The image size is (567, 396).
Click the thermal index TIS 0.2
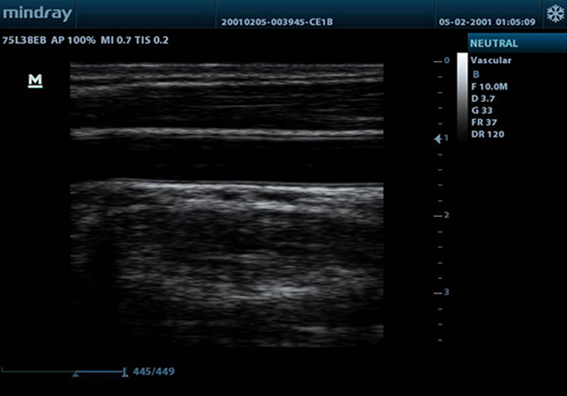pyautogui.click(x=152, y=40)
